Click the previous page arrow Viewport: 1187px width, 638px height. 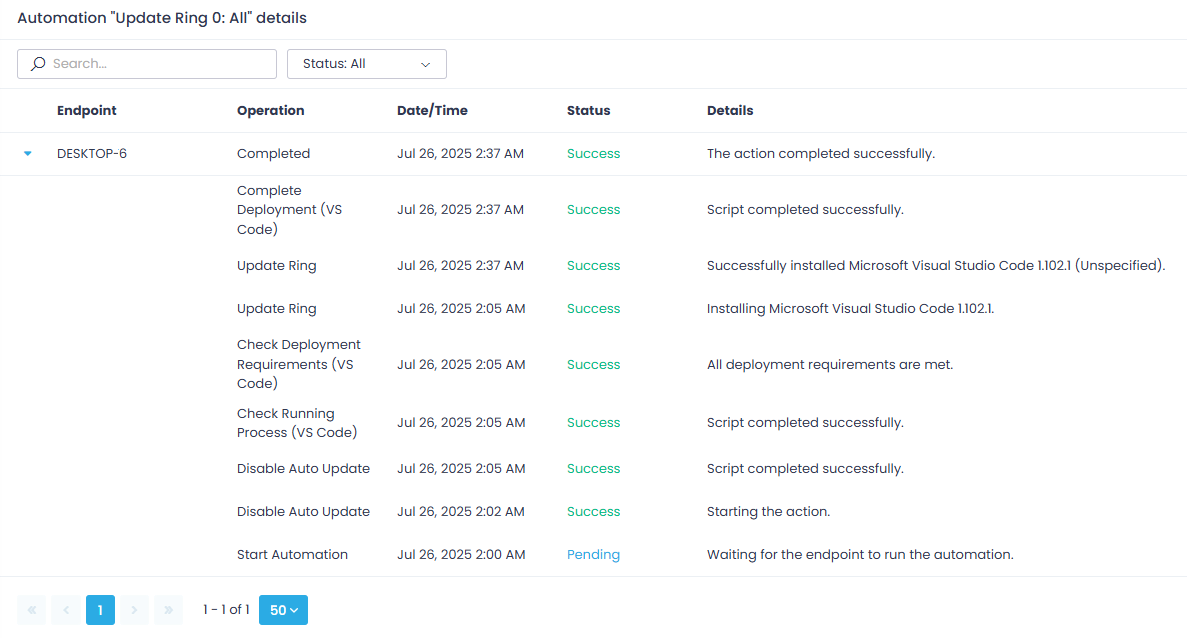(x=65, y=609)
